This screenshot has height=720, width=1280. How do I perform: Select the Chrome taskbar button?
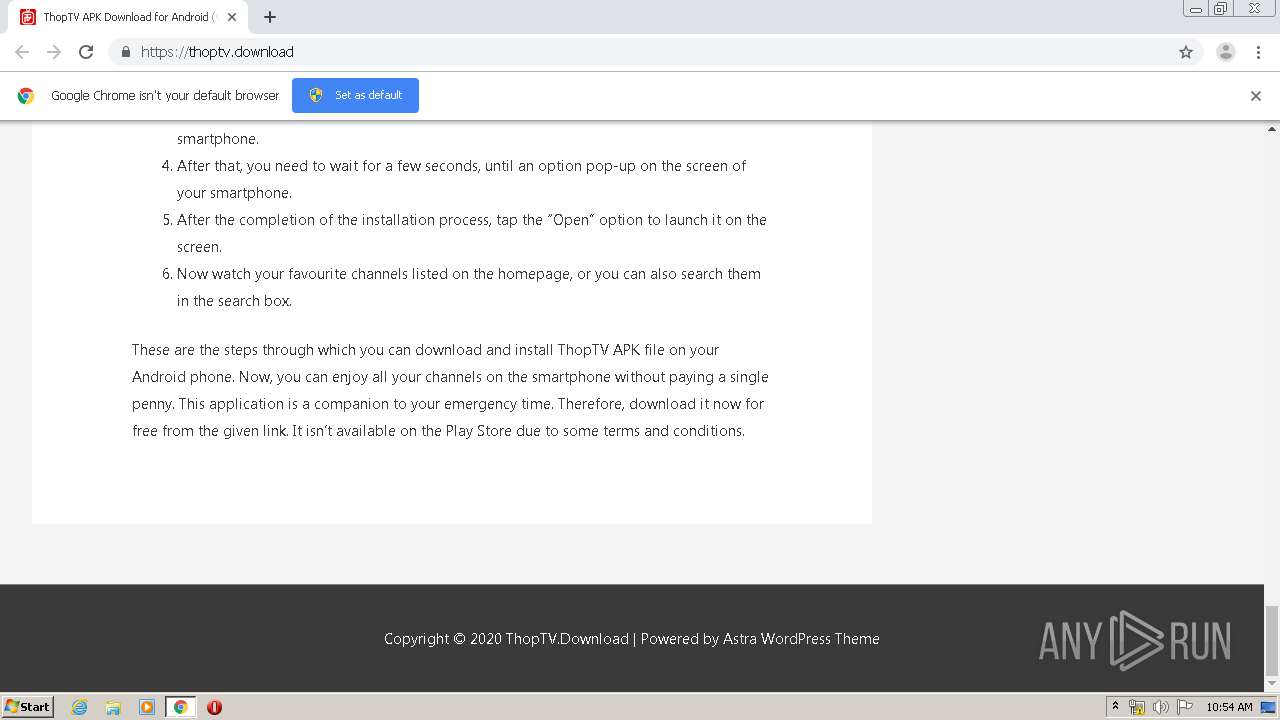click(180, 707)
